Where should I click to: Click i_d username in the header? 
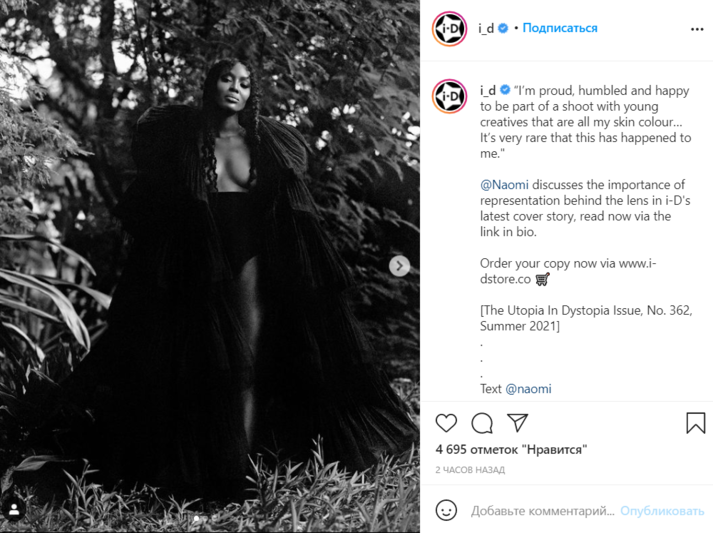pos(486,28)
